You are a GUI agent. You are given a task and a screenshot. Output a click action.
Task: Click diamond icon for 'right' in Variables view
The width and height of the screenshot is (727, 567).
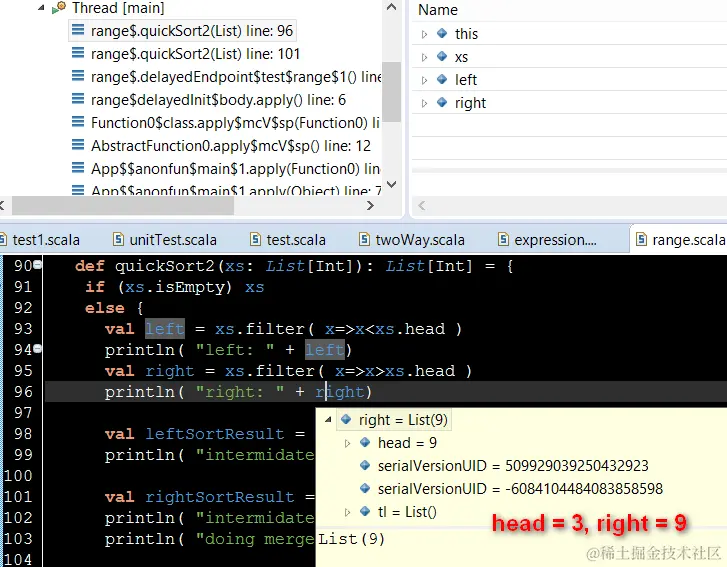(442, 102)
